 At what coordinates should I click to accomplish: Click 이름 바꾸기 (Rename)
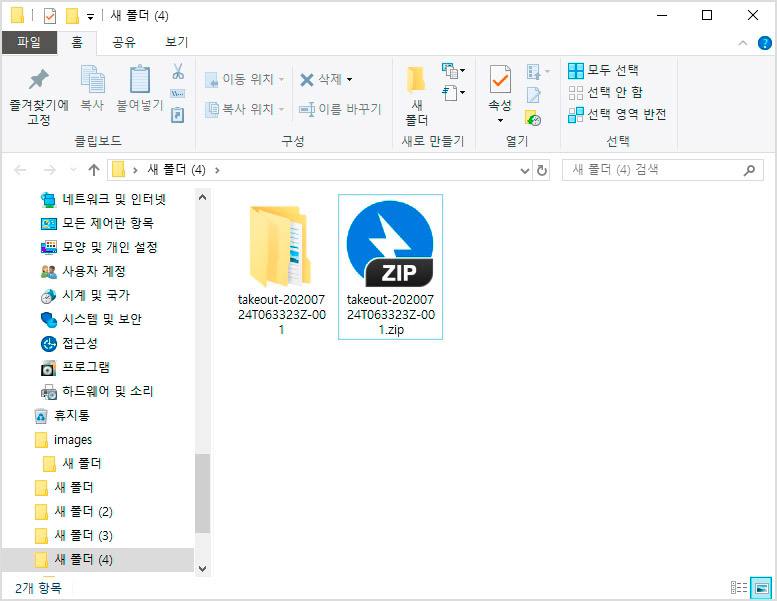coord(340,109)
